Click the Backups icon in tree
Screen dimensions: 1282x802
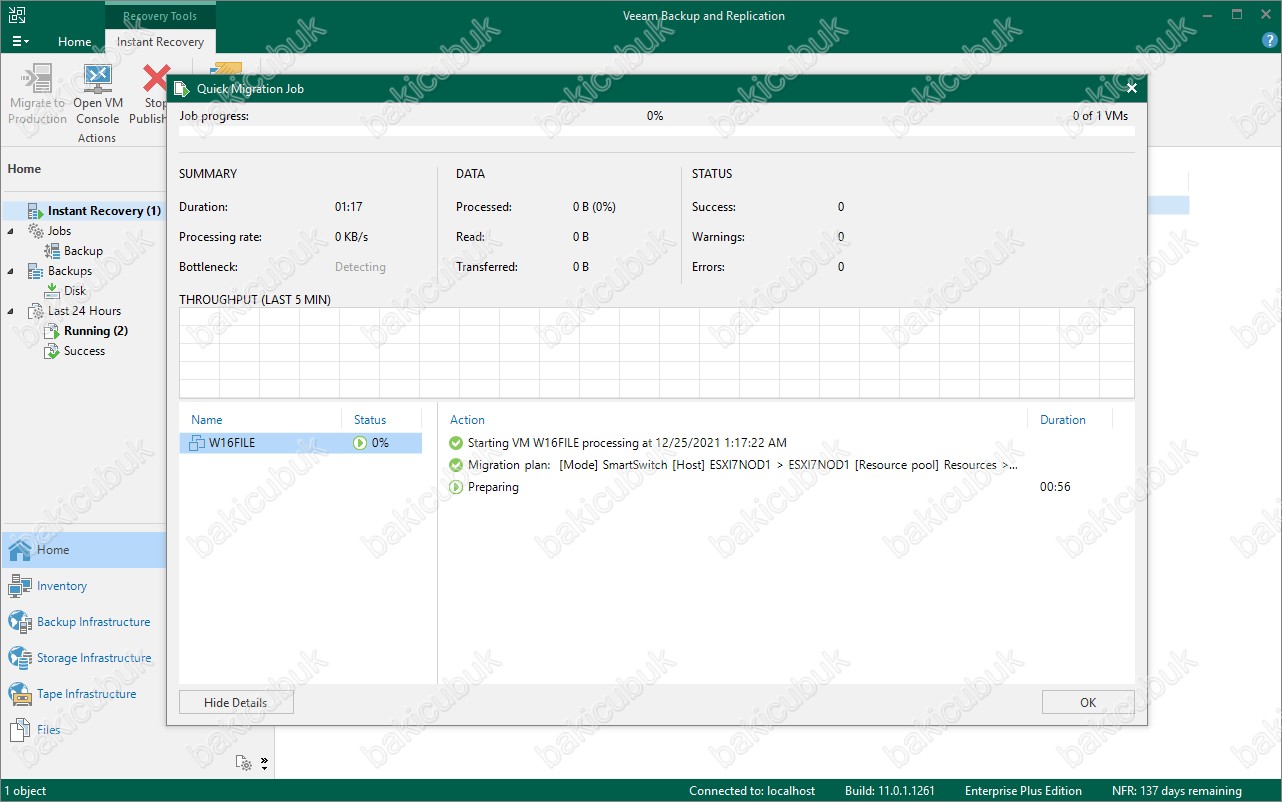(35, 271)
